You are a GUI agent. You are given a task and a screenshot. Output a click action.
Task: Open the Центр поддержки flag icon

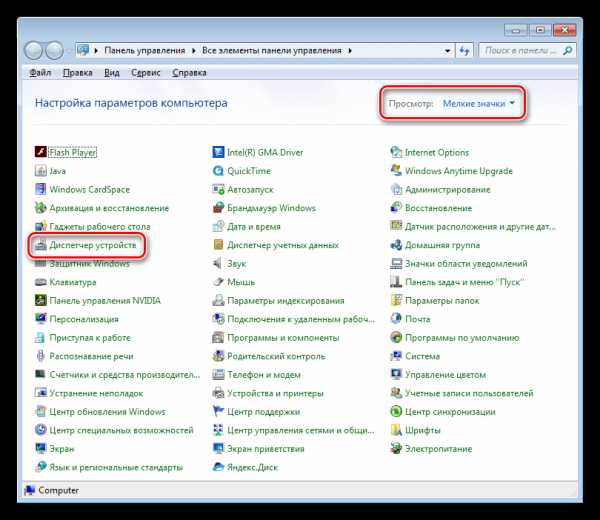(218, 411)
